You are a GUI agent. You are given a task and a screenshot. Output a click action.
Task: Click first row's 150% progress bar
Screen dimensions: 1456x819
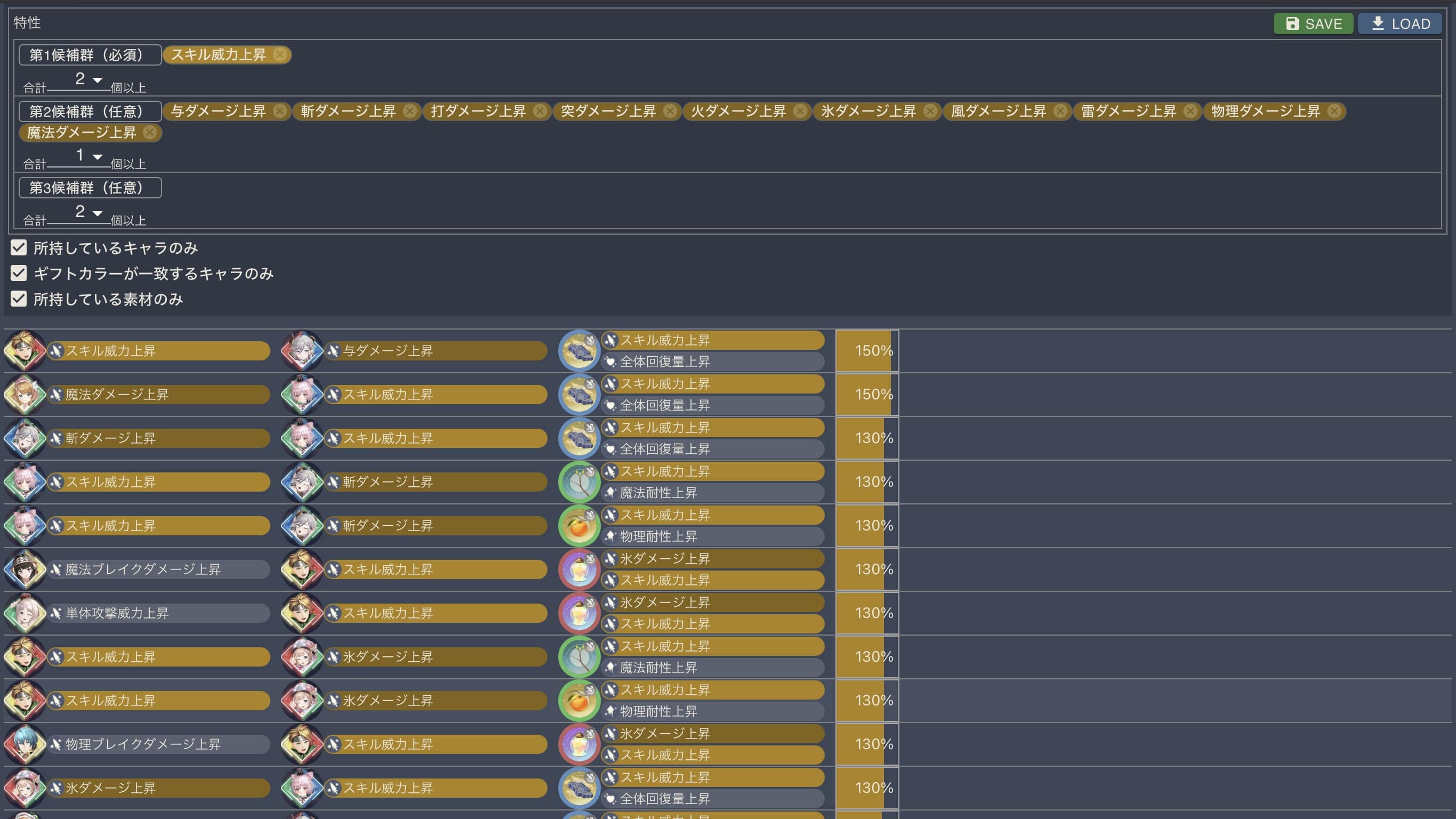[x=867, y=350]
